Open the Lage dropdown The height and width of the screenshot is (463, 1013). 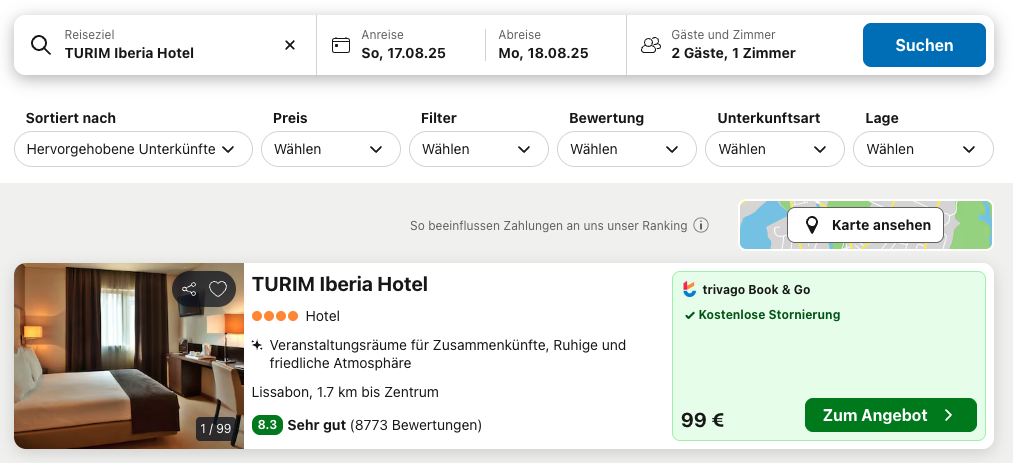pyautogui.click(x=923, y=149)
